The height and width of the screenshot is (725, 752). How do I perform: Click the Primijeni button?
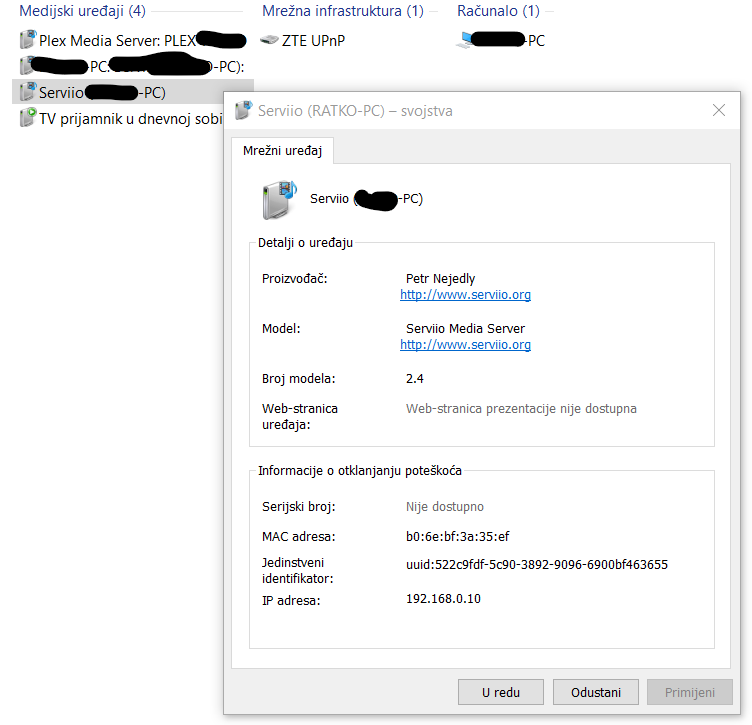pyautogui.click(x=690, y=692)
